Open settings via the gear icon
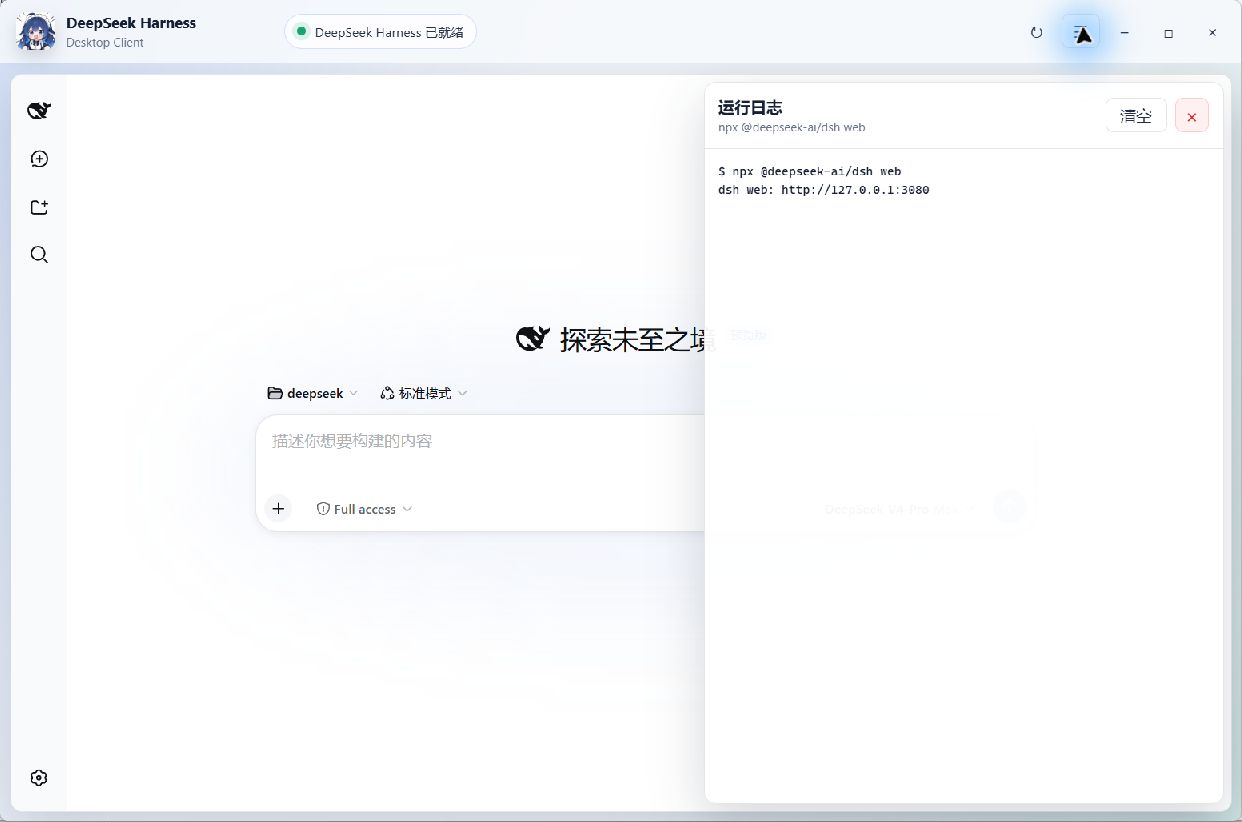This screenshot has width=1242, height=822. tap(39, 778)
